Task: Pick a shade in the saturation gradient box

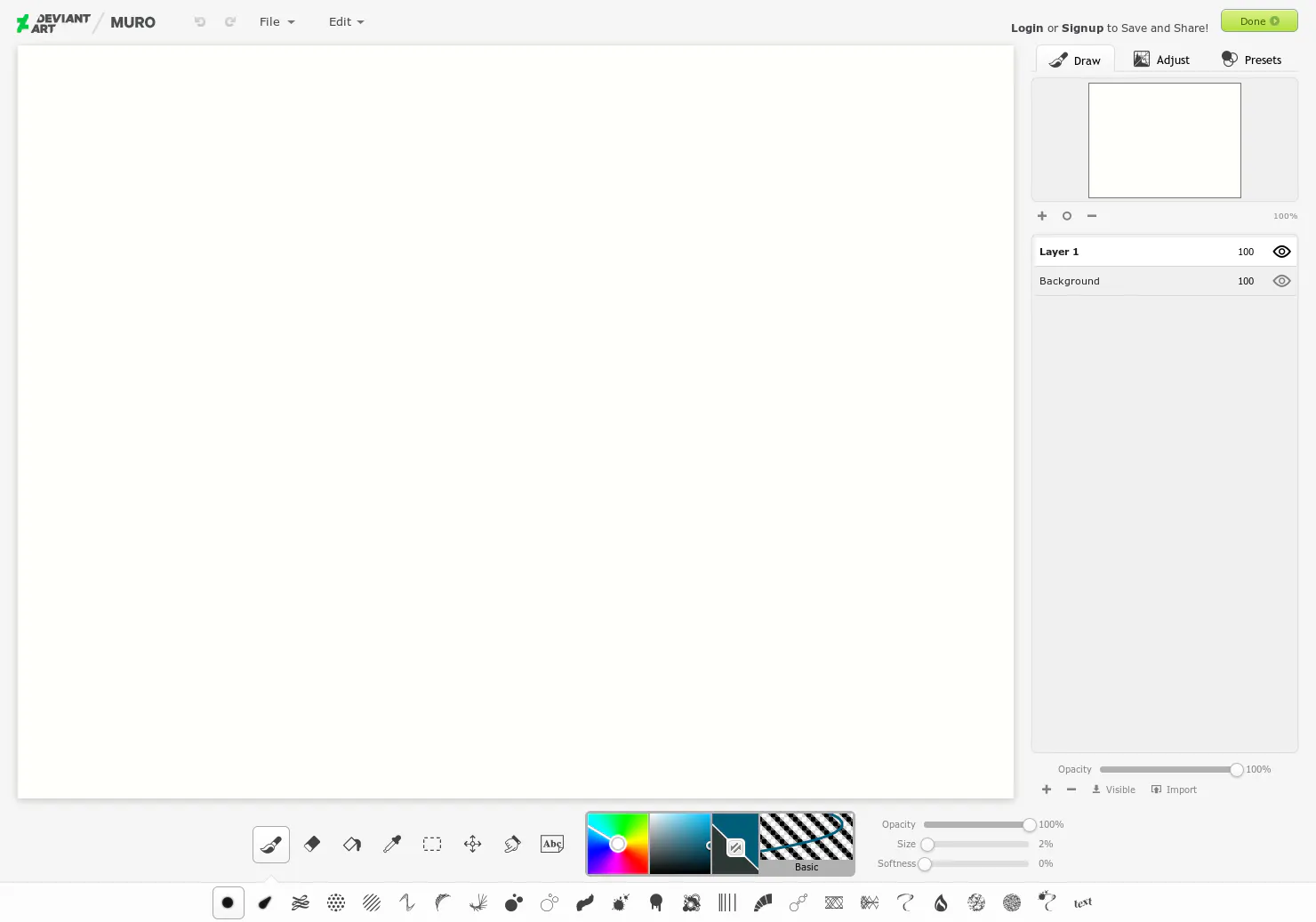Action: [680, 844]
